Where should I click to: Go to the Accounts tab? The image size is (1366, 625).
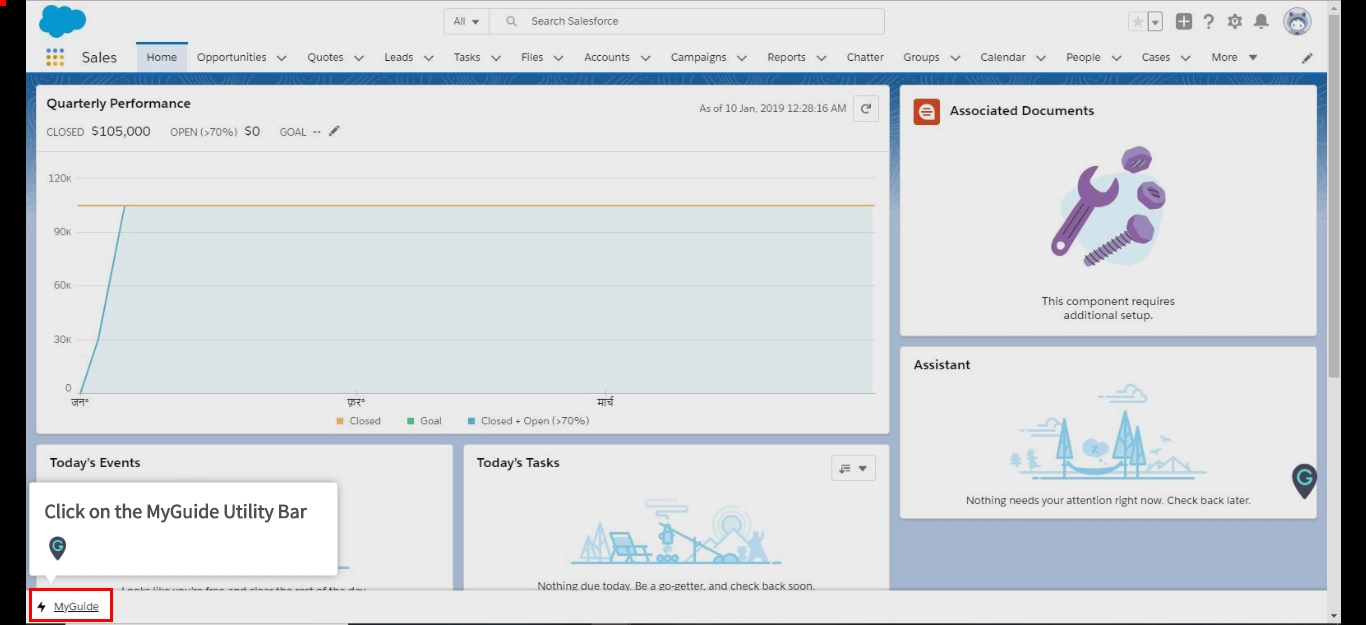point(607,58)
